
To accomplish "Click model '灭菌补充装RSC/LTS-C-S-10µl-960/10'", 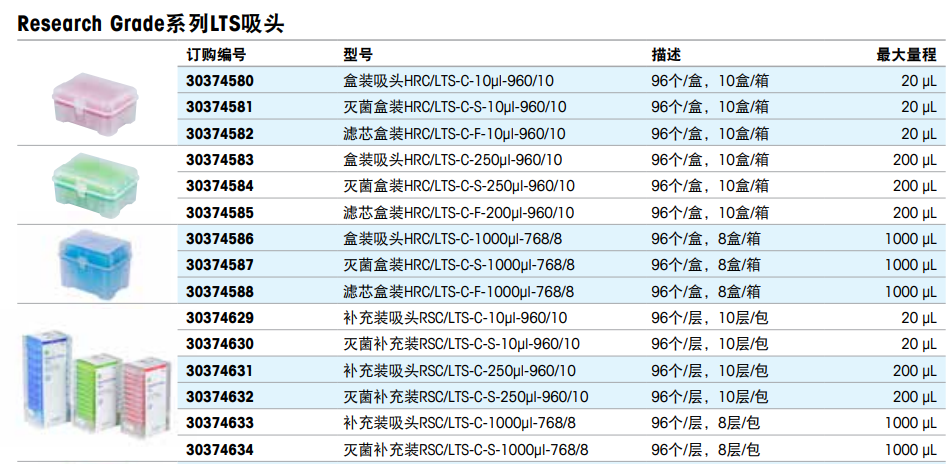I will (x=462, y=344).
